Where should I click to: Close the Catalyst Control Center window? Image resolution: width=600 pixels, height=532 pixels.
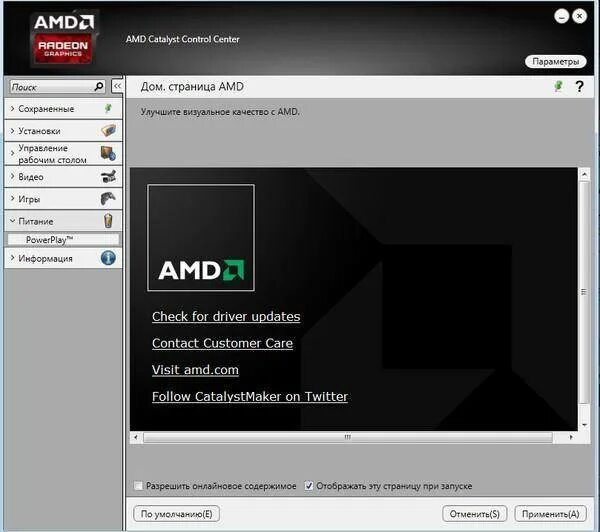[x=579, y=16]
